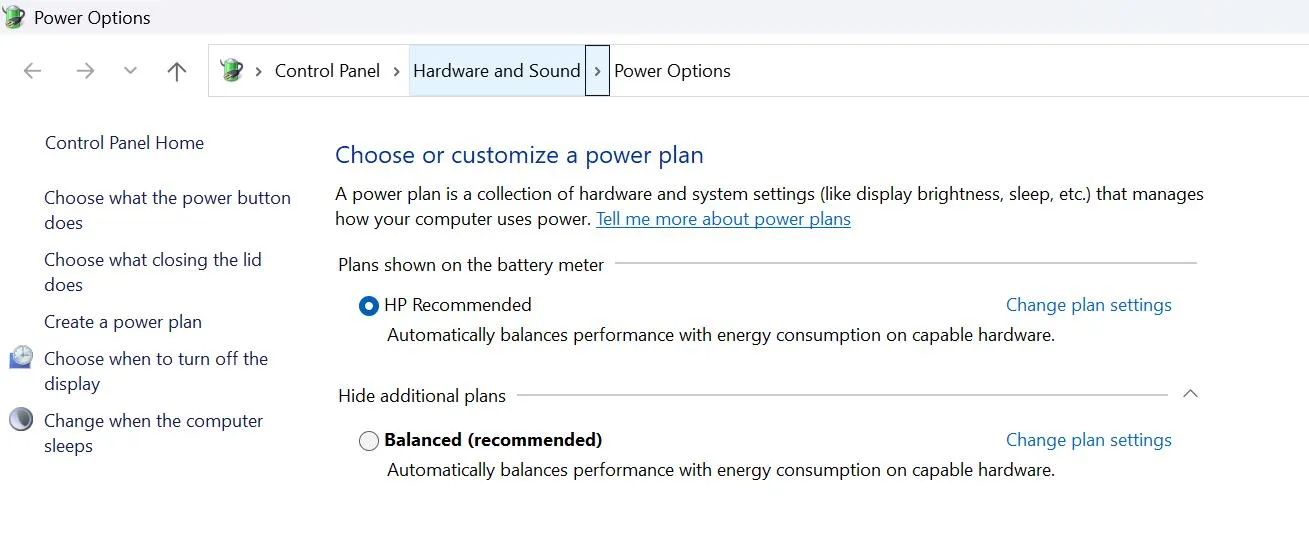Click the back navigation arrow
Image resolution: width=1309 pixels, height=549 pixels.
[x=33, y=71]
